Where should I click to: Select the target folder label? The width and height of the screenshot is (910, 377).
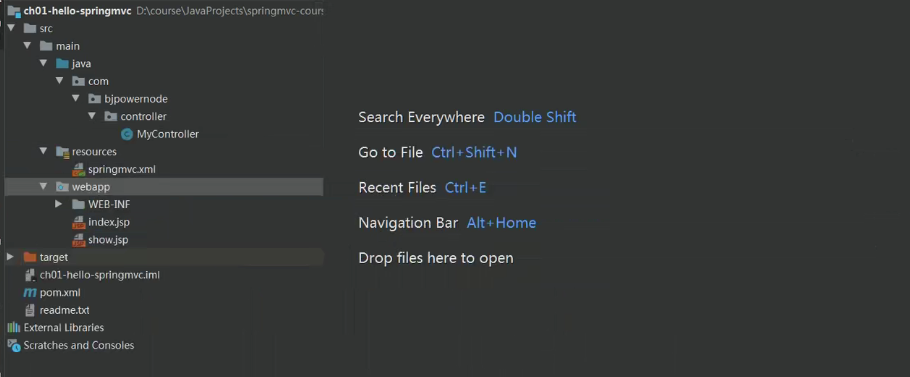[x=53, y=257]
